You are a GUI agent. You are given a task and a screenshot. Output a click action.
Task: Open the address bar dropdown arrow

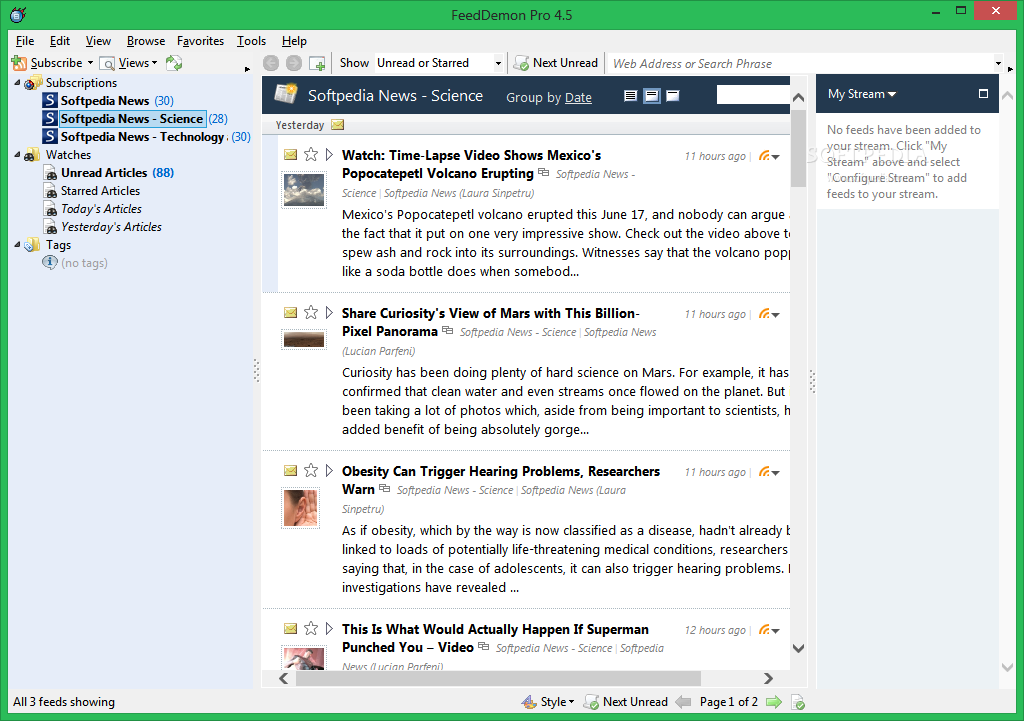point(998,63)
